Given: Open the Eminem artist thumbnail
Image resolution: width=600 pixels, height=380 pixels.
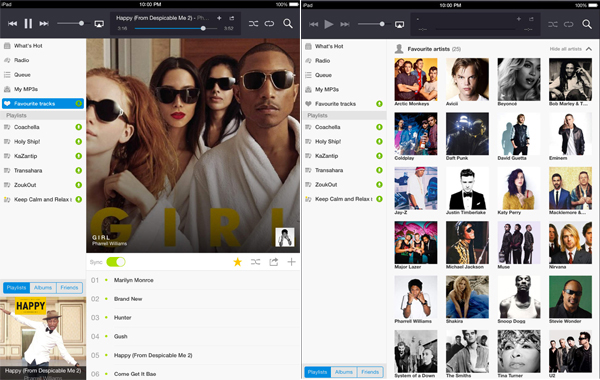Looking at the screenshot, I should click(570, 134).
